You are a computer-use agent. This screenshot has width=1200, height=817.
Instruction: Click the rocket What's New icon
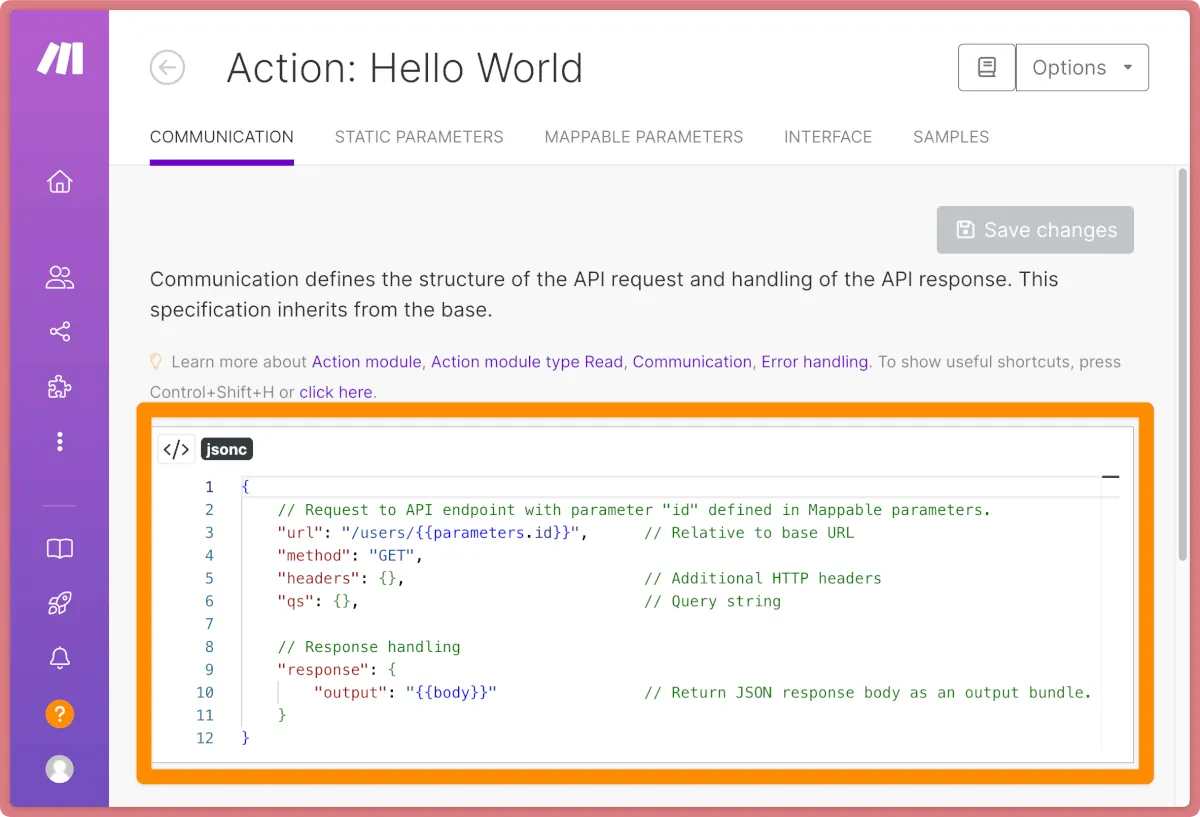point(60,603)
